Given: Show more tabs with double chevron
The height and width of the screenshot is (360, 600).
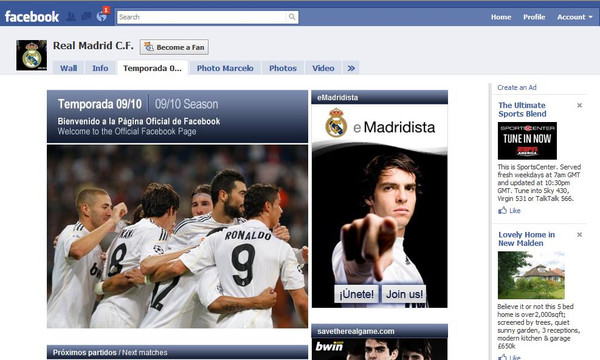Looking at the screenshot, I should pyautogui.click(x=351, y=68).
